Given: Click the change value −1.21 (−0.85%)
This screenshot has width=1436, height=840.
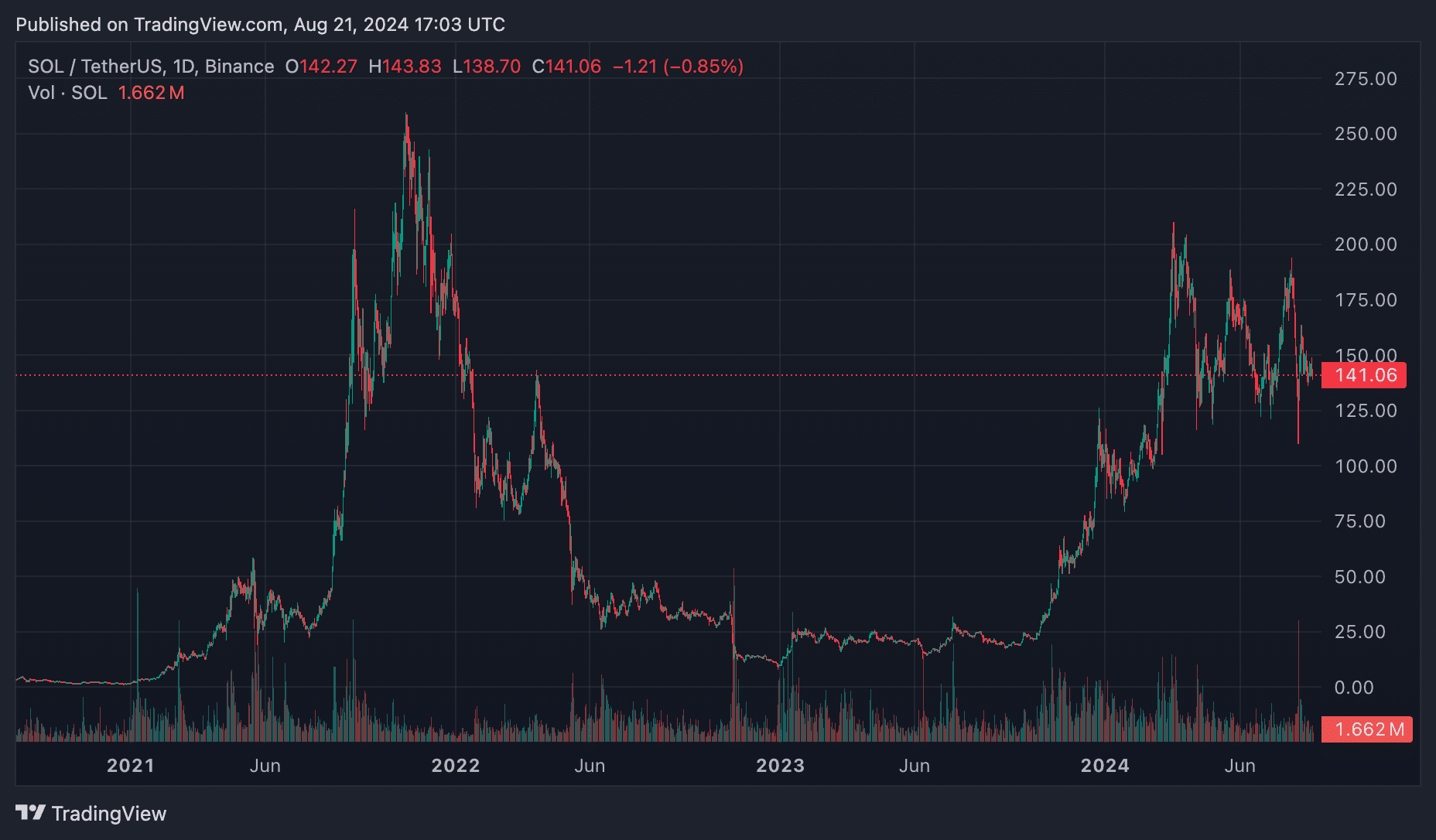Looking at the screenshot, I should [678, 67].
